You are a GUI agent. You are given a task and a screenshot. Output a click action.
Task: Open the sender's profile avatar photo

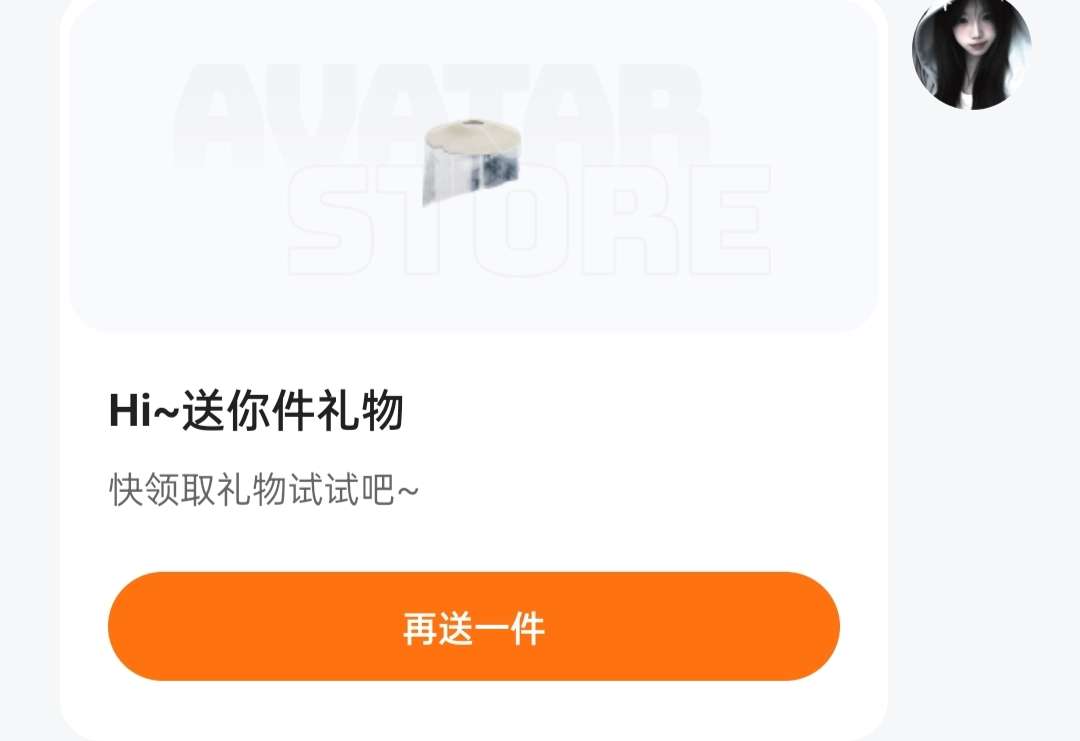click(971, 52)
